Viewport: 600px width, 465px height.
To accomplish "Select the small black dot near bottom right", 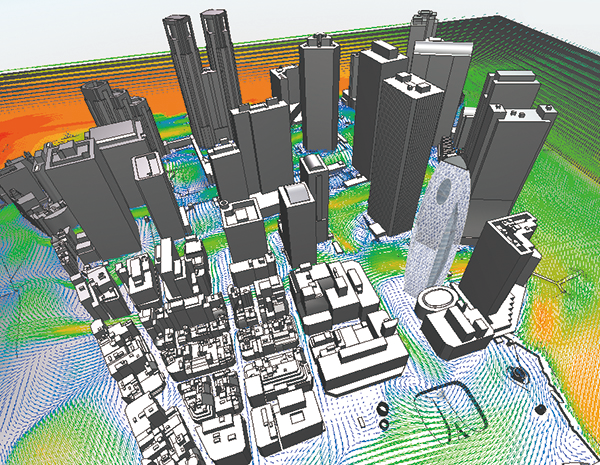I will tap(540, 409).
